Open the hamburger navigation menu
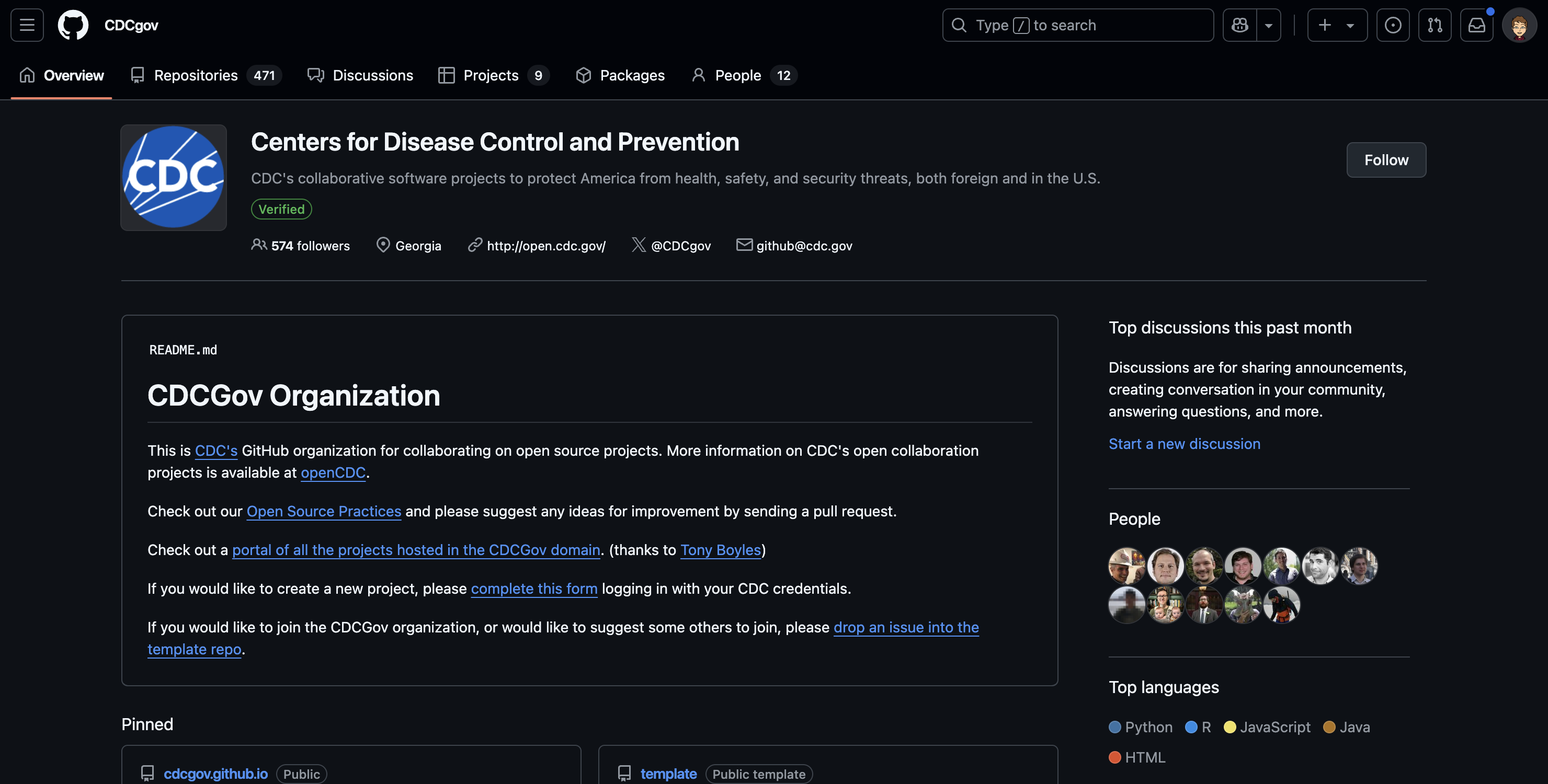Image resolution: width=1548 pixels, height=784 pixels. (27, 25)
